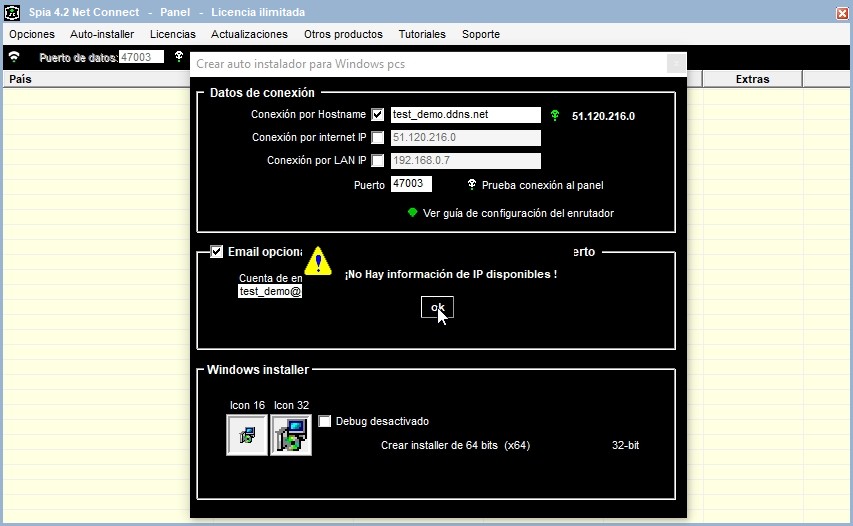
Task: Click the green antenna icon next to hostname
Action: [x=555, y=115]
